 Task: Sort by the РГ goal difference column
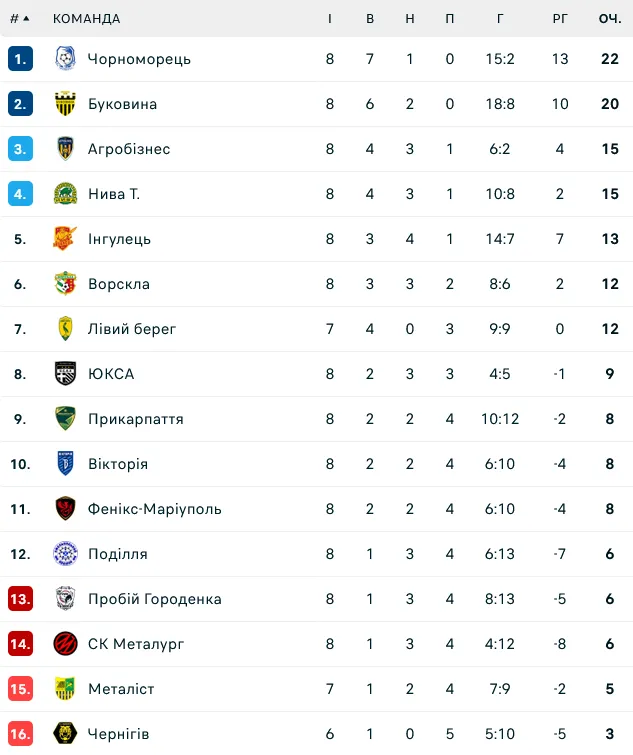tap(560, 19)
